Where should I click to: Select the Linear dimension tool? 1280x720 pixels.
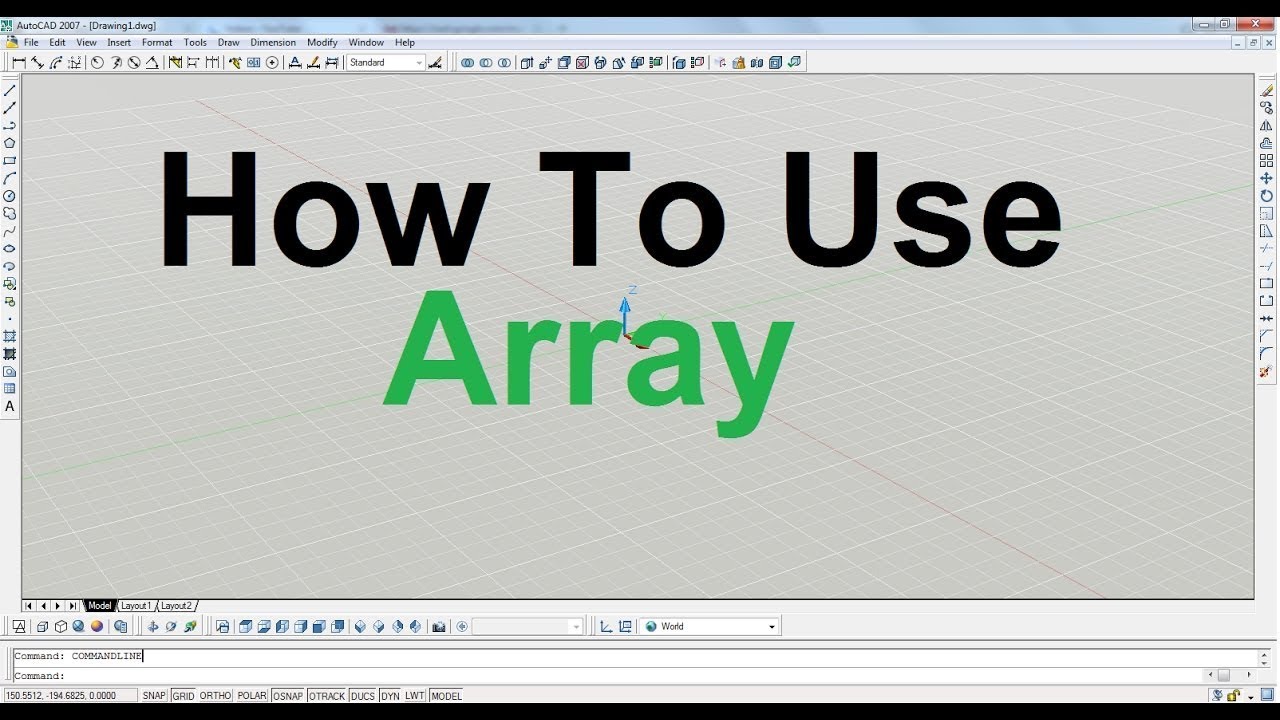pos(19,62)
